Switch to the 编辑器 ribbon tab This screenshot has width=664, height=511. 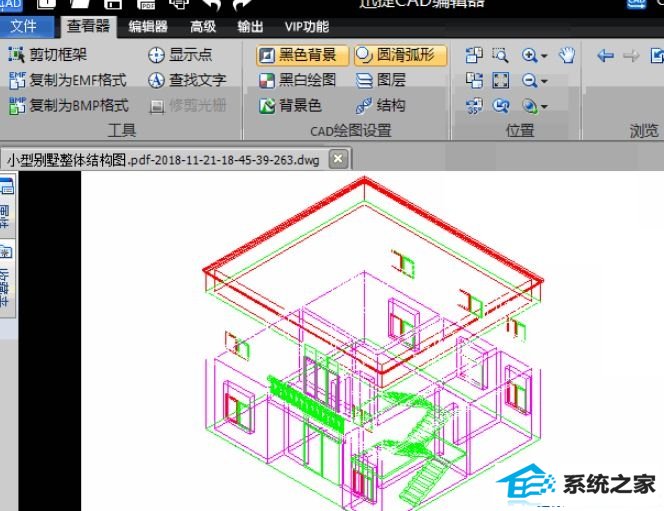[x=148, y=26]
